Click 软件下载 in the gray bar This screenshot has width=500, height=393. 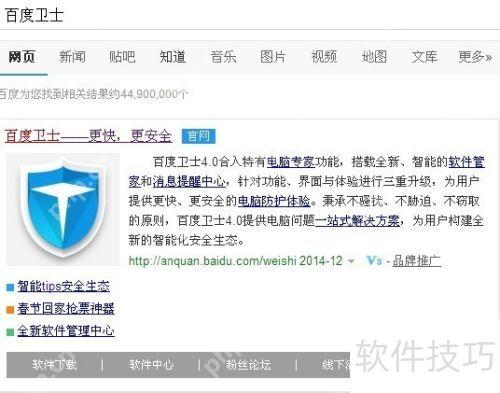[55, 365]
